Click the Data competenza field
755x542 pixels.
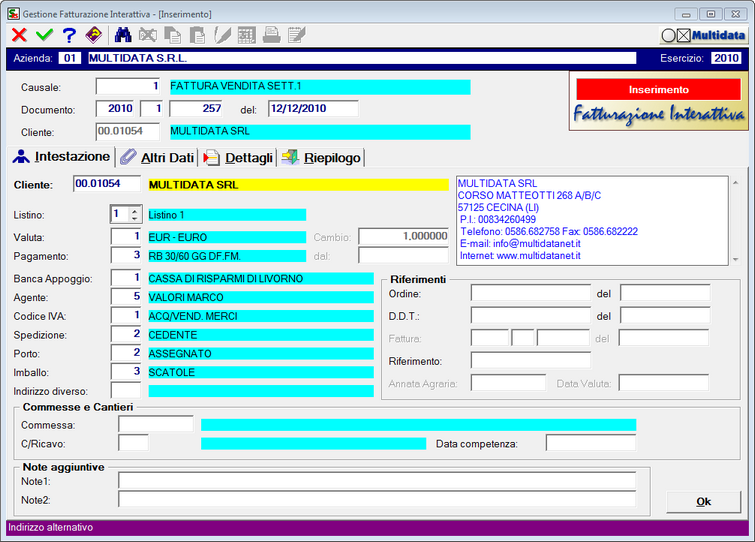click(591, 443)
